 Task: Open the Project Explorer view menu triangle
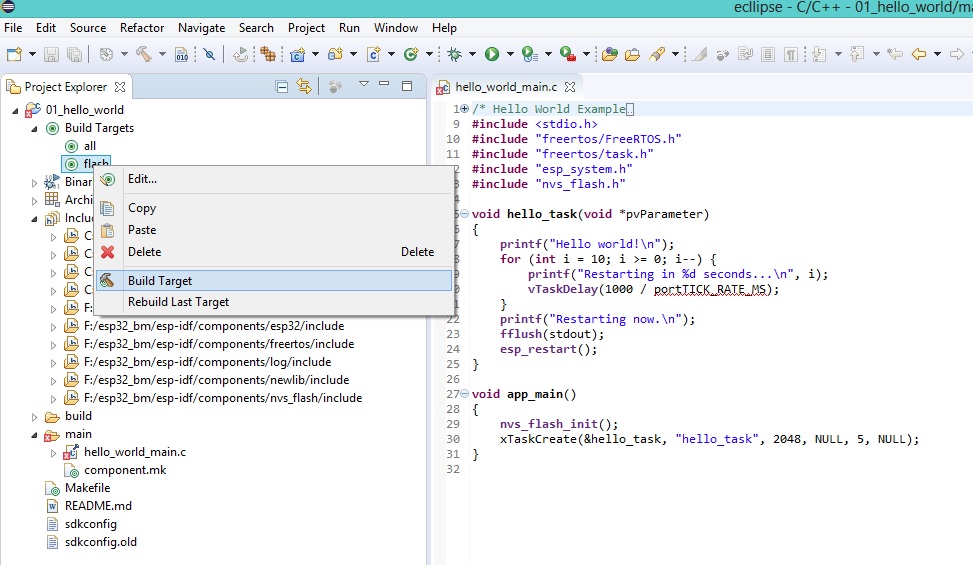tap(364, 86)
